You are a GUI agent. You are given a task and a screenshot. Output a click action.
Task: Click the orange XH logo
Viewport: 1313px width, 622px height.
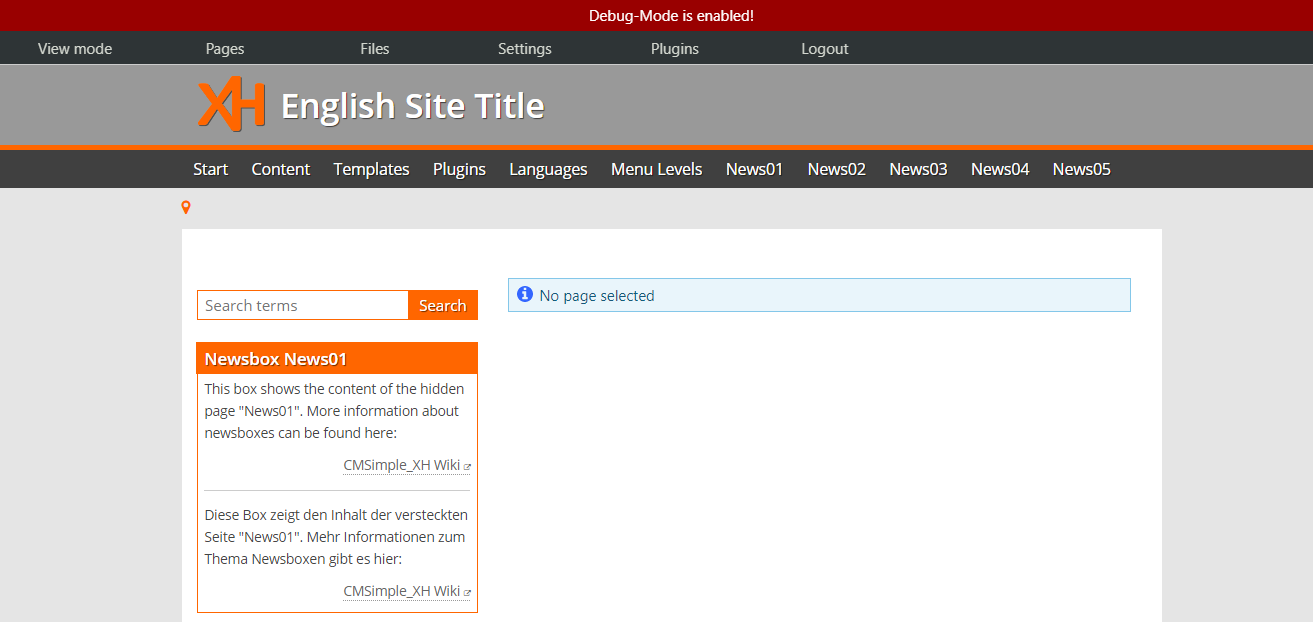coord(231,105)
